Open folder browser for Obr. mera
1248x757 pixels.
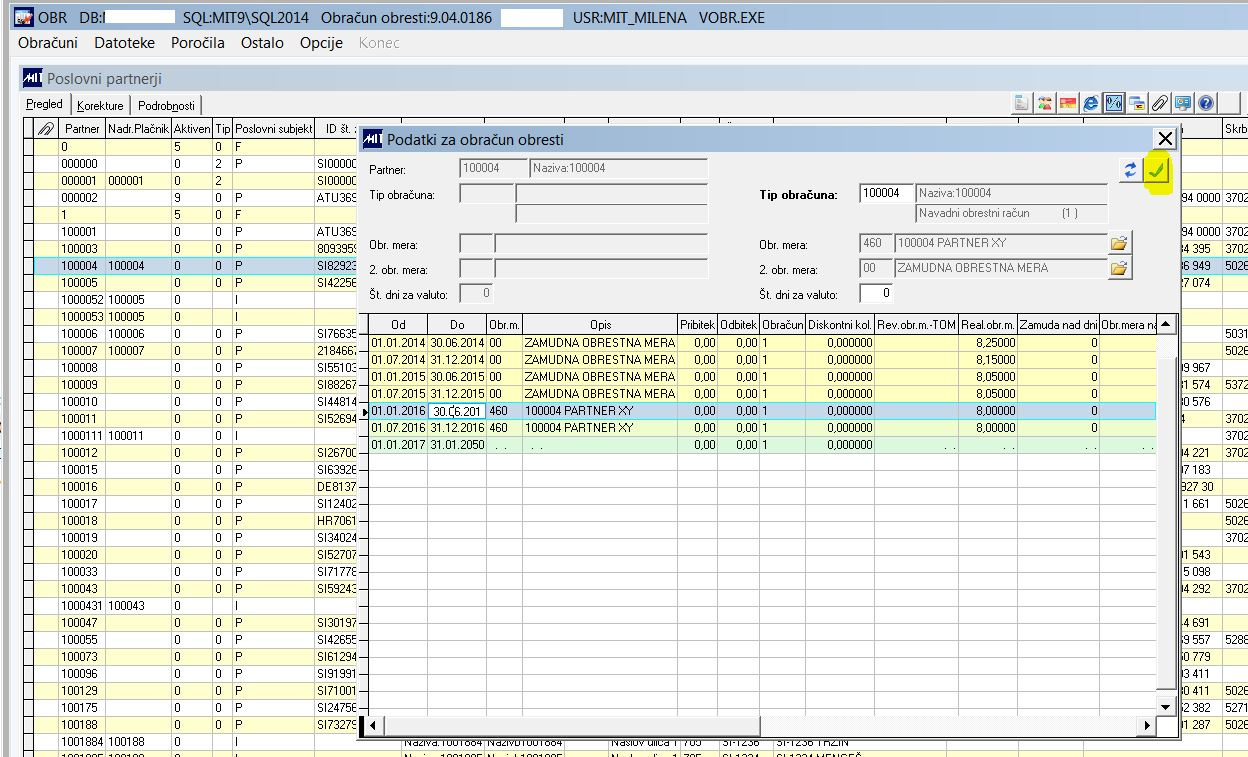click(1119, 243)
